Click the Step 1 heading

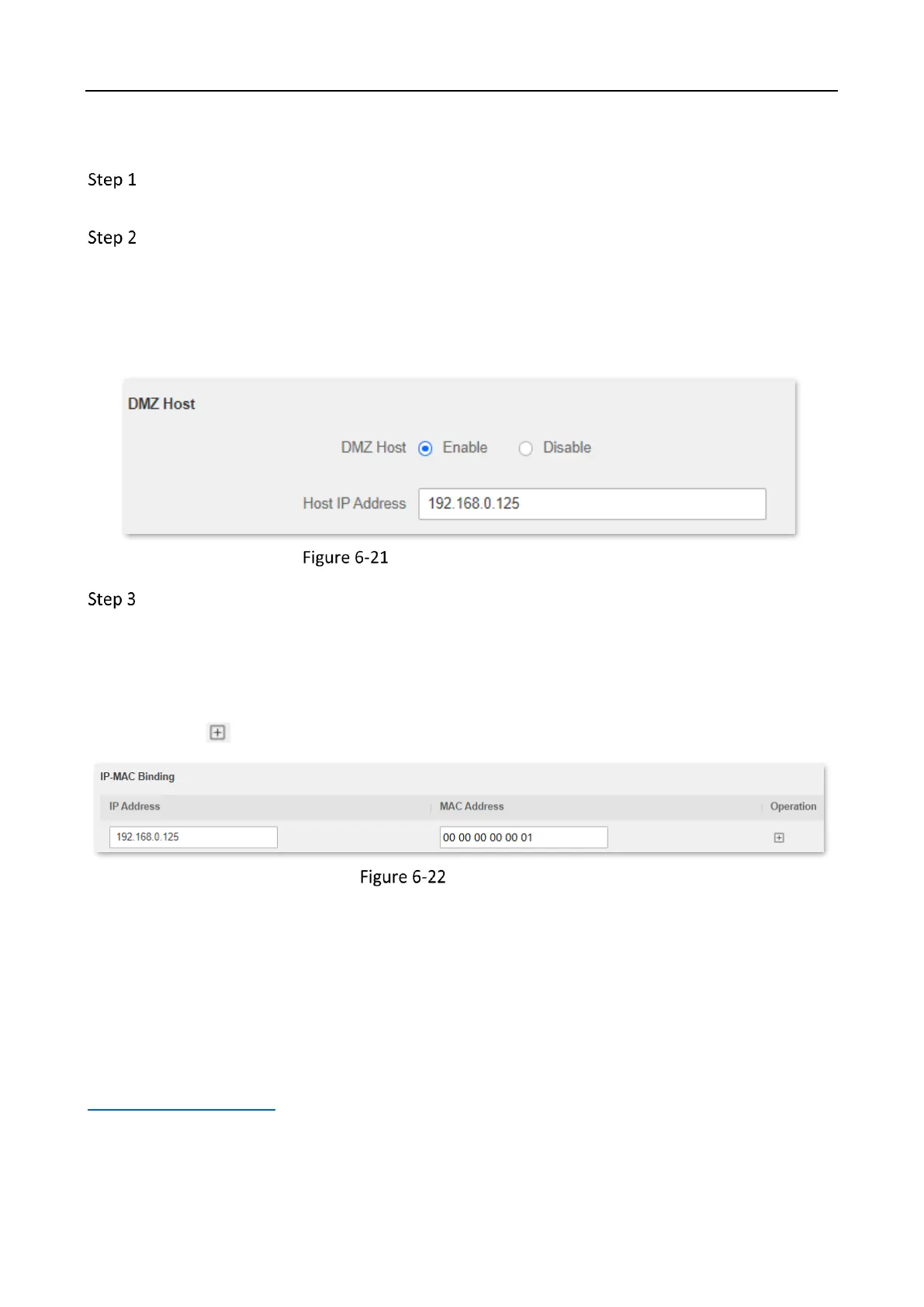click(x=112, y=180)
